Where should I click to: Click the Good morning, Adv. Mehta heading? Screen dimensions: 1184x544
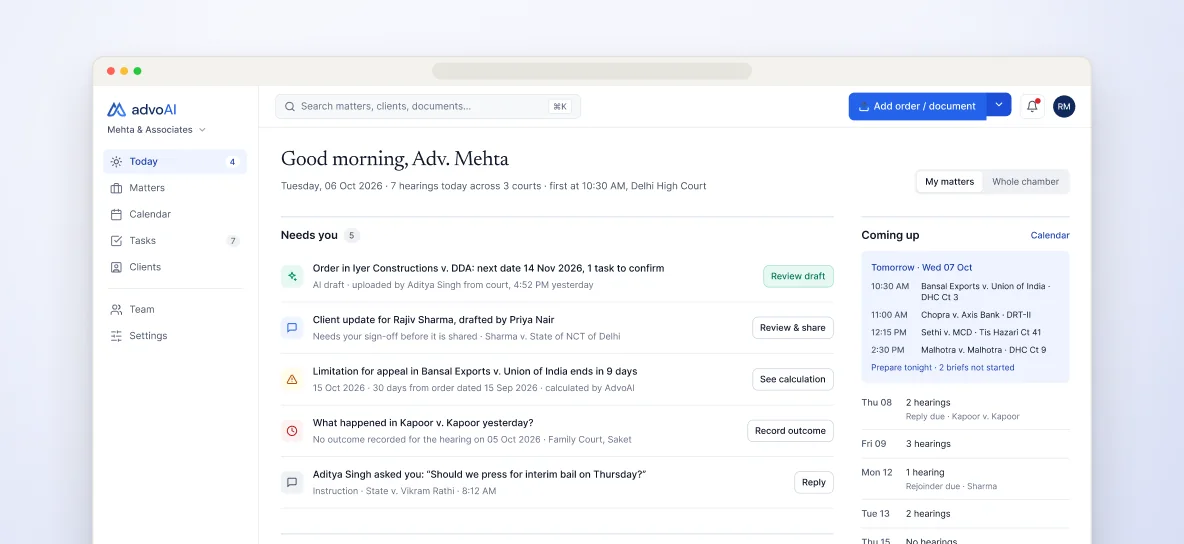pyautogui.click(x=395, y=159)
